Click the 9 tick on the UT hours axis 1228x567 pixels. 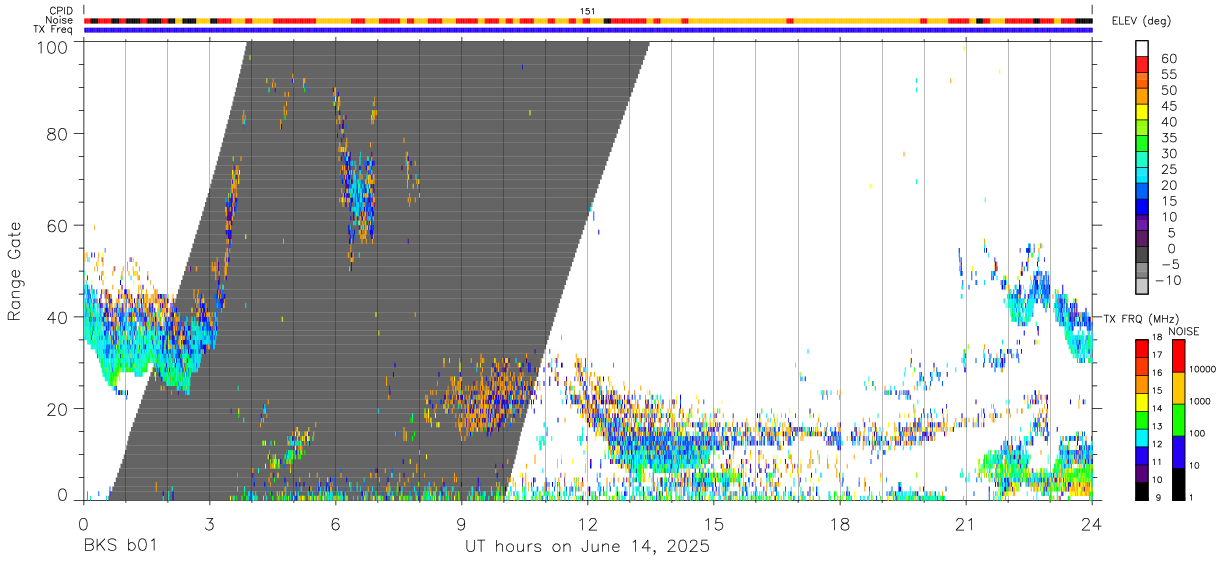click(462, 523)
